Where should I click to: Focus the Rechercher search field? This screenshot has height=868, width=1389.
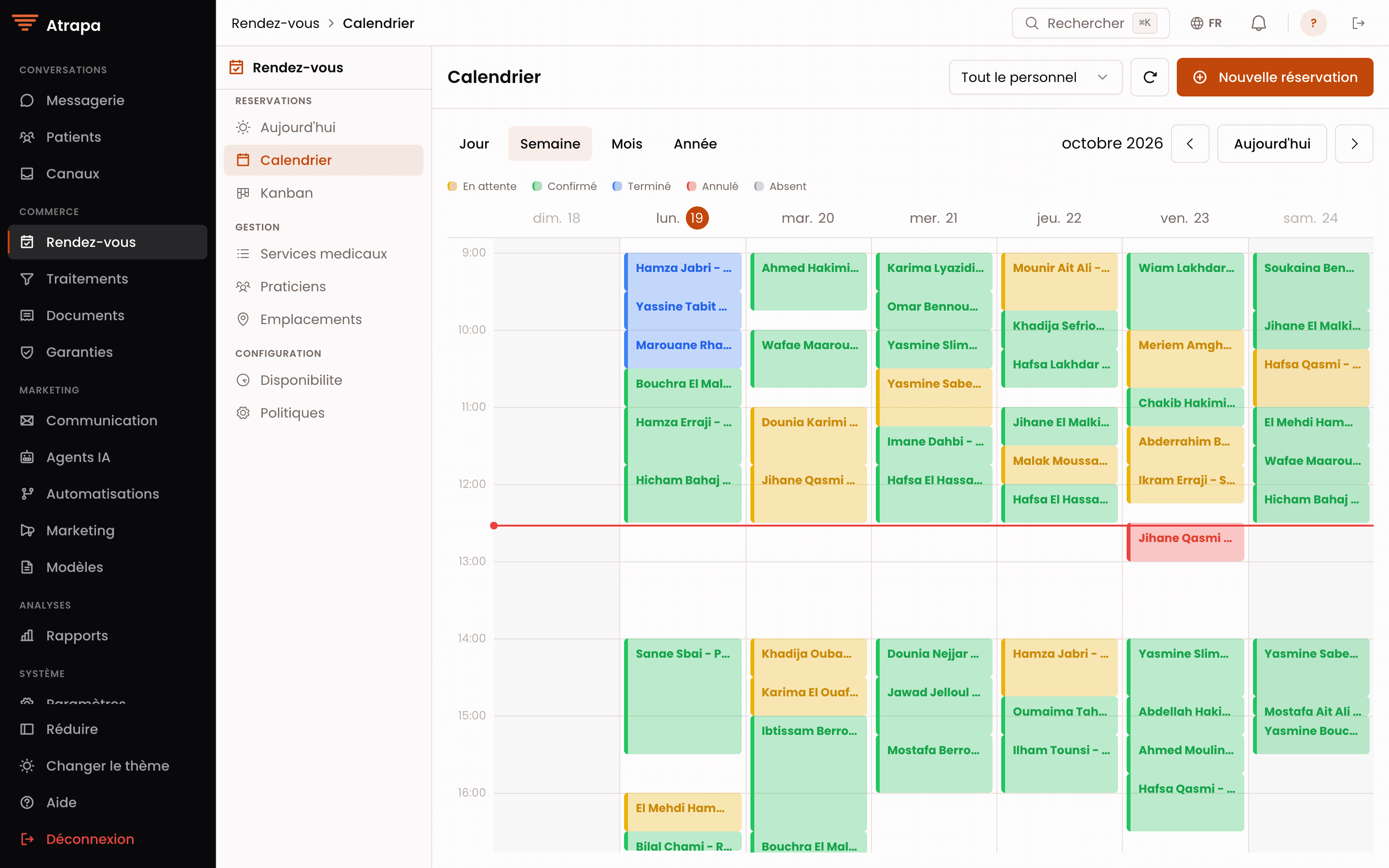[1090, 23]
